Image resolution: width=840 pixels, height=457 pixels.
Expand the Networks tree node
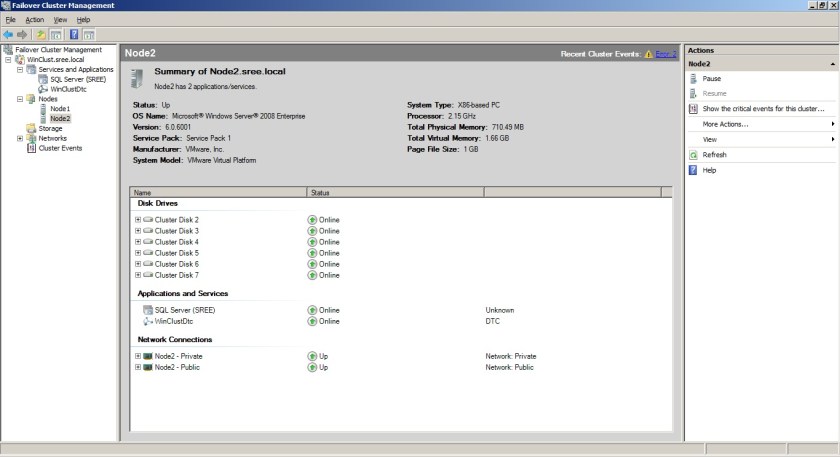pyautogui.click(x=20, y=138)
